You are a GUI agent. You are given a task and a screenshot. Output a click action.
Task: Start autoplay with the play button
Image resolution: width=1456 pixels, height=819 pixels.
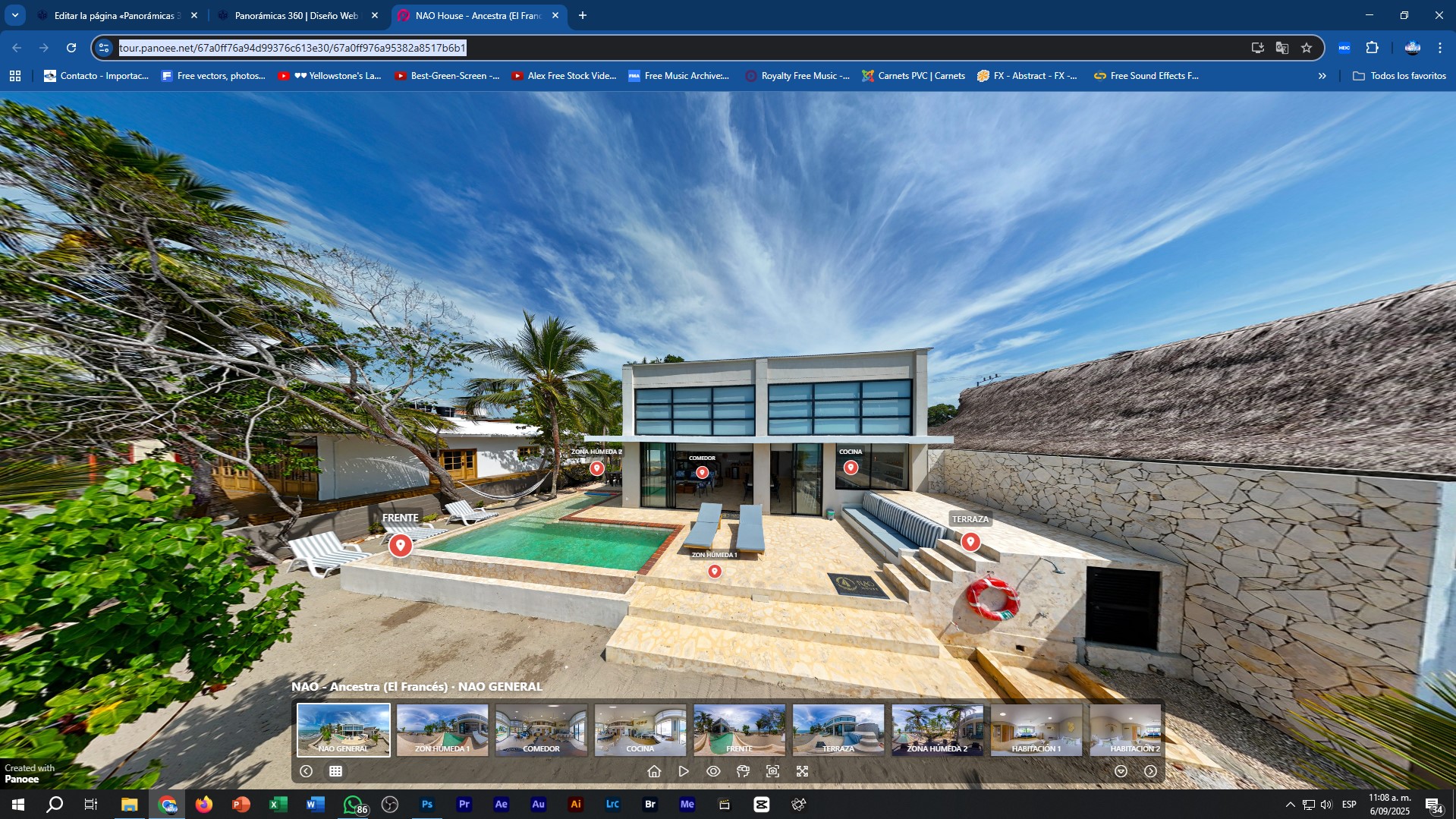tap(684, 771)
